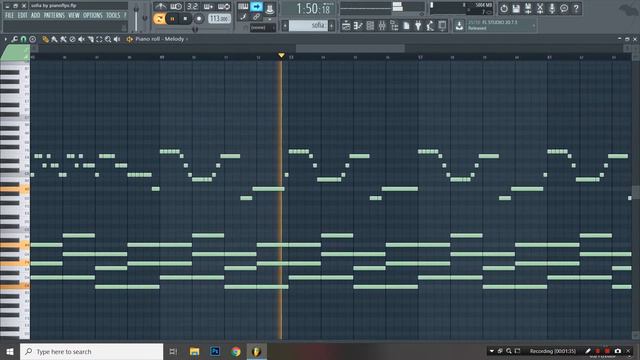Open the global snap (none) dropdown
The width and height of the screenshot is (640, 360).
click(x=263, y=27)
